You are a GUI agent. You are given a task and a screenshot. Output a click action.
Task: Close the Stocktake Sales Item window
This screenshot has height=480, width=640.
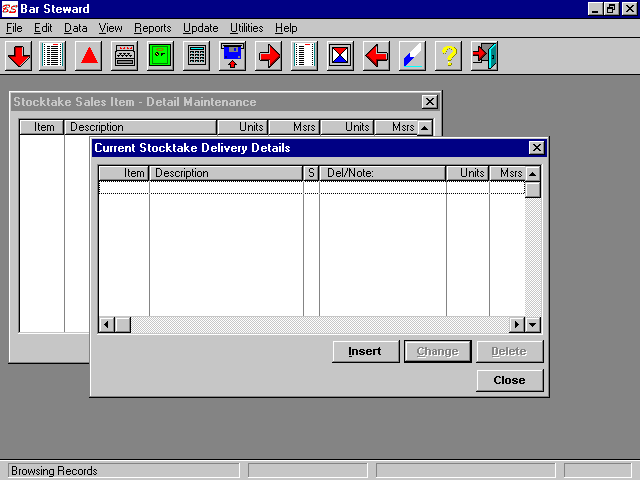[429, 102]
